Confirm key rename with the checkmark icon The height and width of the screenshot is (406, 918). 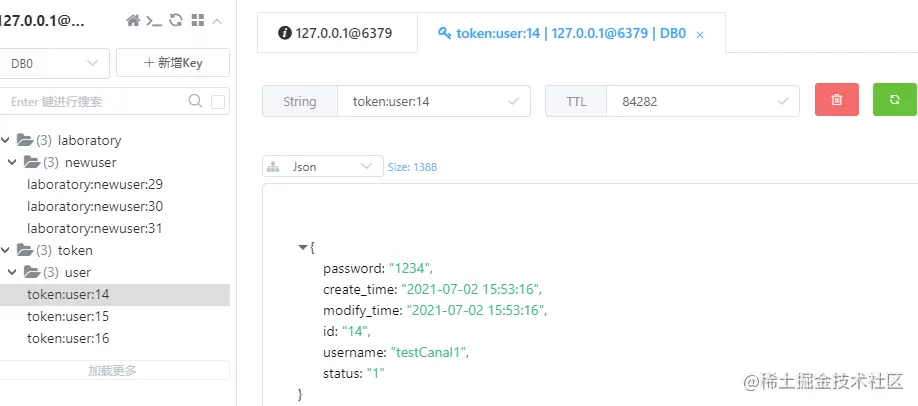[514, 101]
